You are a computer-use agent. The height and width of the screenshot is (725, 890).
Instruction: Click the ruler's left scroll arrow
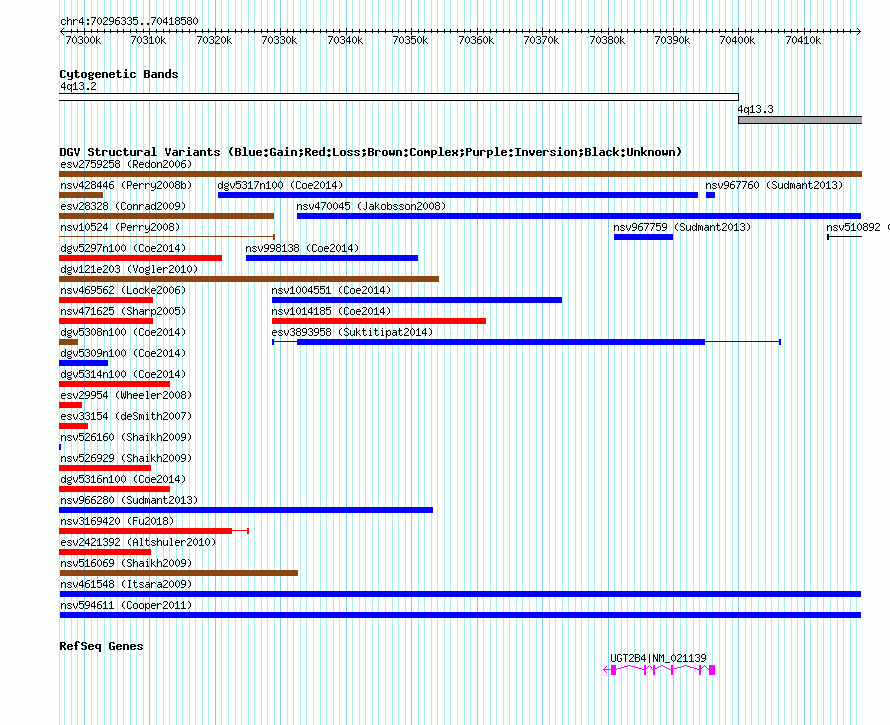(x=62, y=31)
